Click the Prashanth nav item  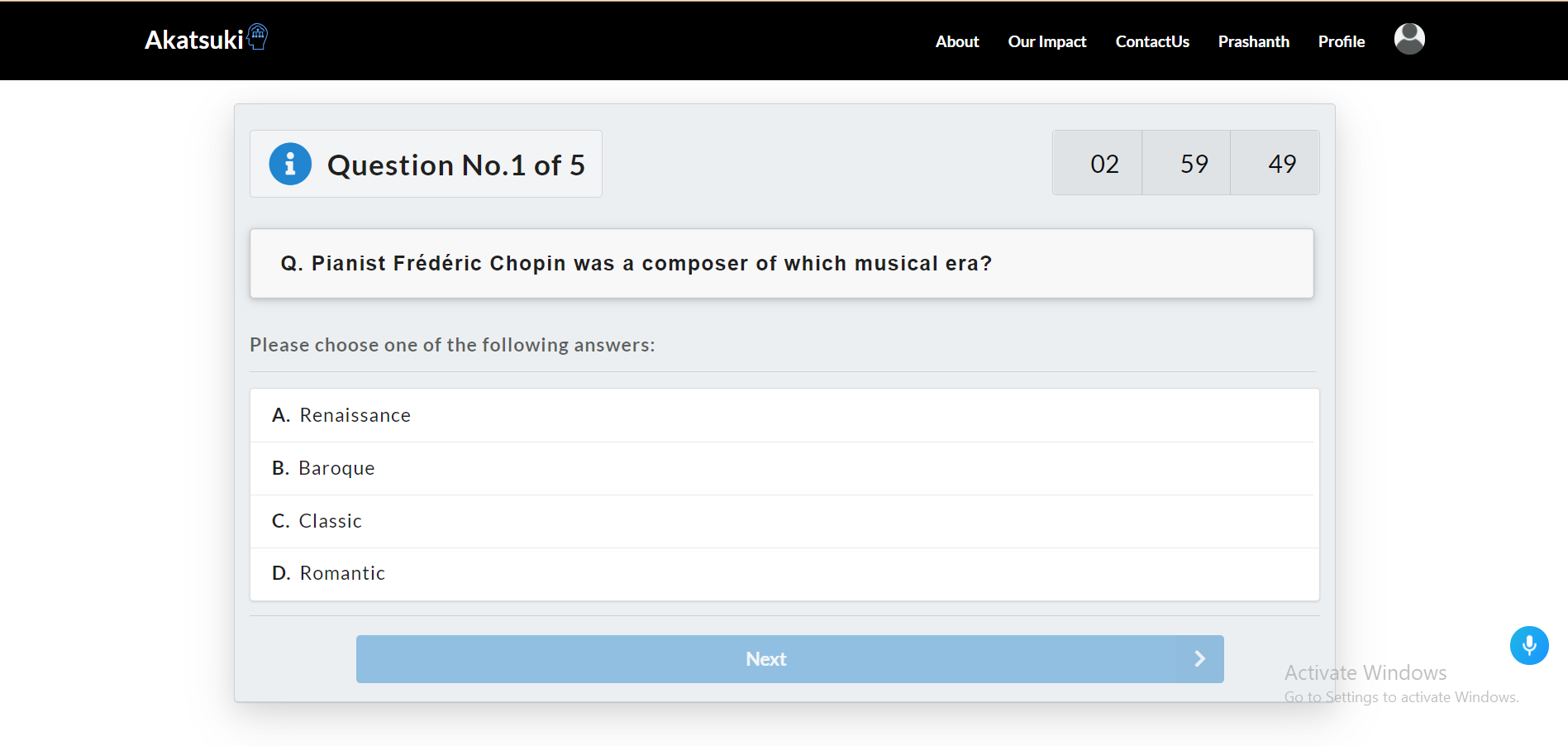[x=1254, y=41]
